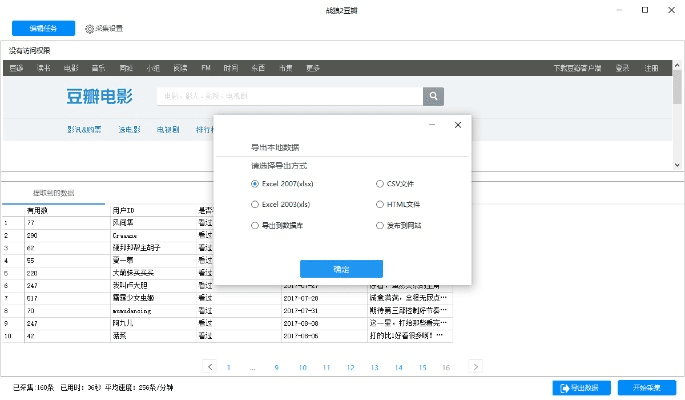The image size is (685, 400).
Task: Select the Excel 2007(xlsx) export option
Action: point(282,184)
